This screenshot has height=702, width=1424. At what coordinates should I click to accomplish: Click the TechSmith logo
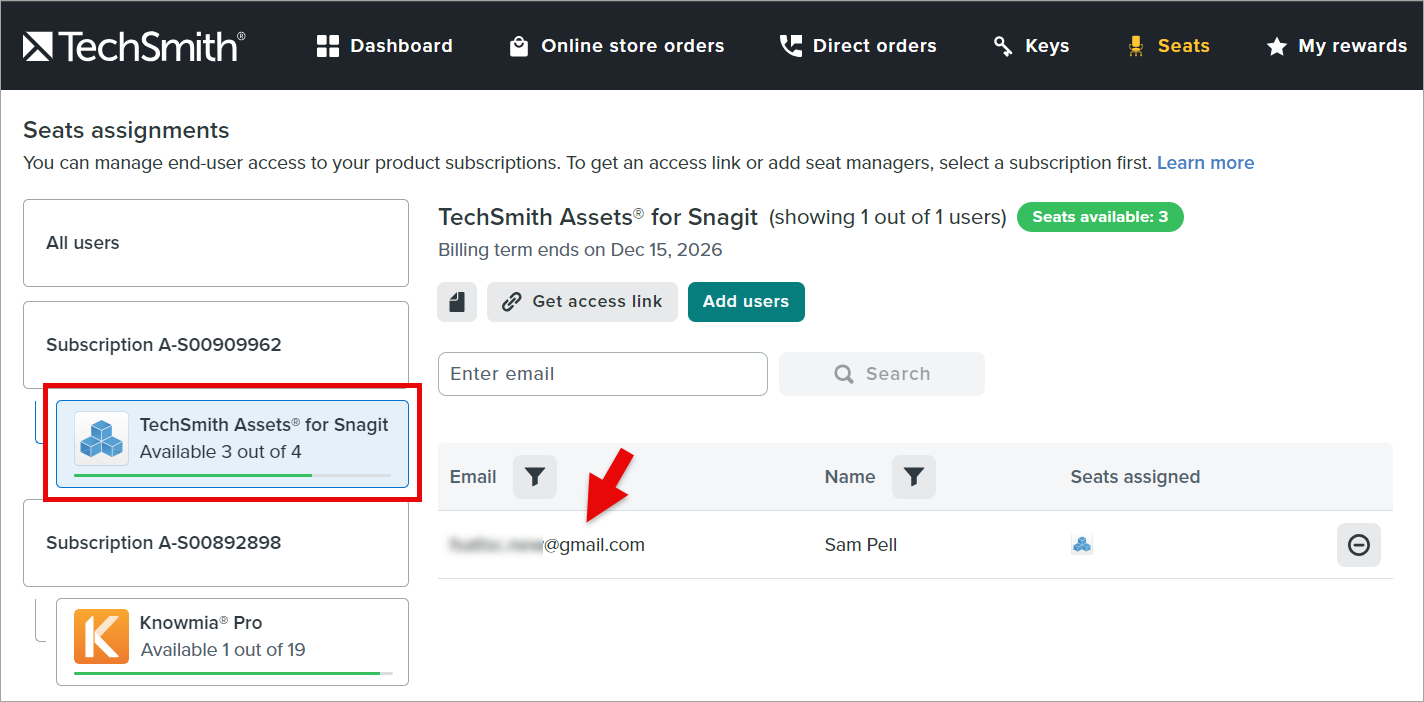coord(134,46)
